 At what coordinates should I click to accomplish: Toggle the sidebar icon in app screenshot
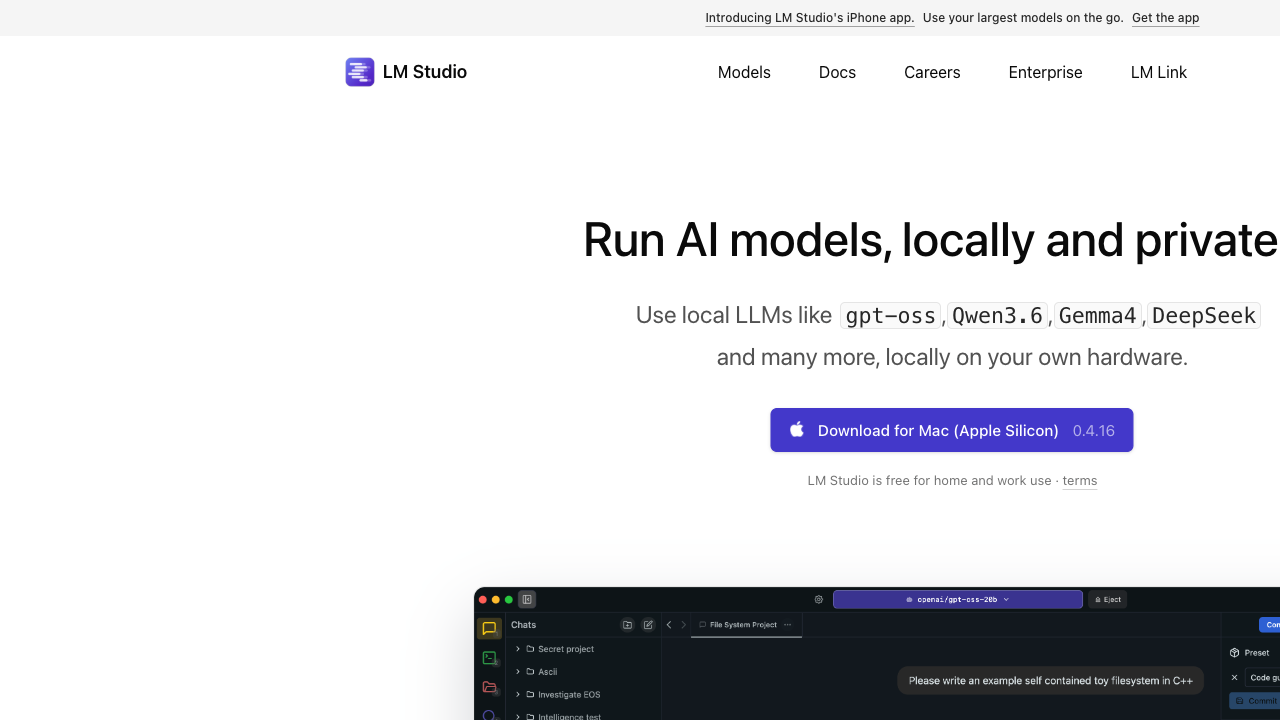point(527,600)
